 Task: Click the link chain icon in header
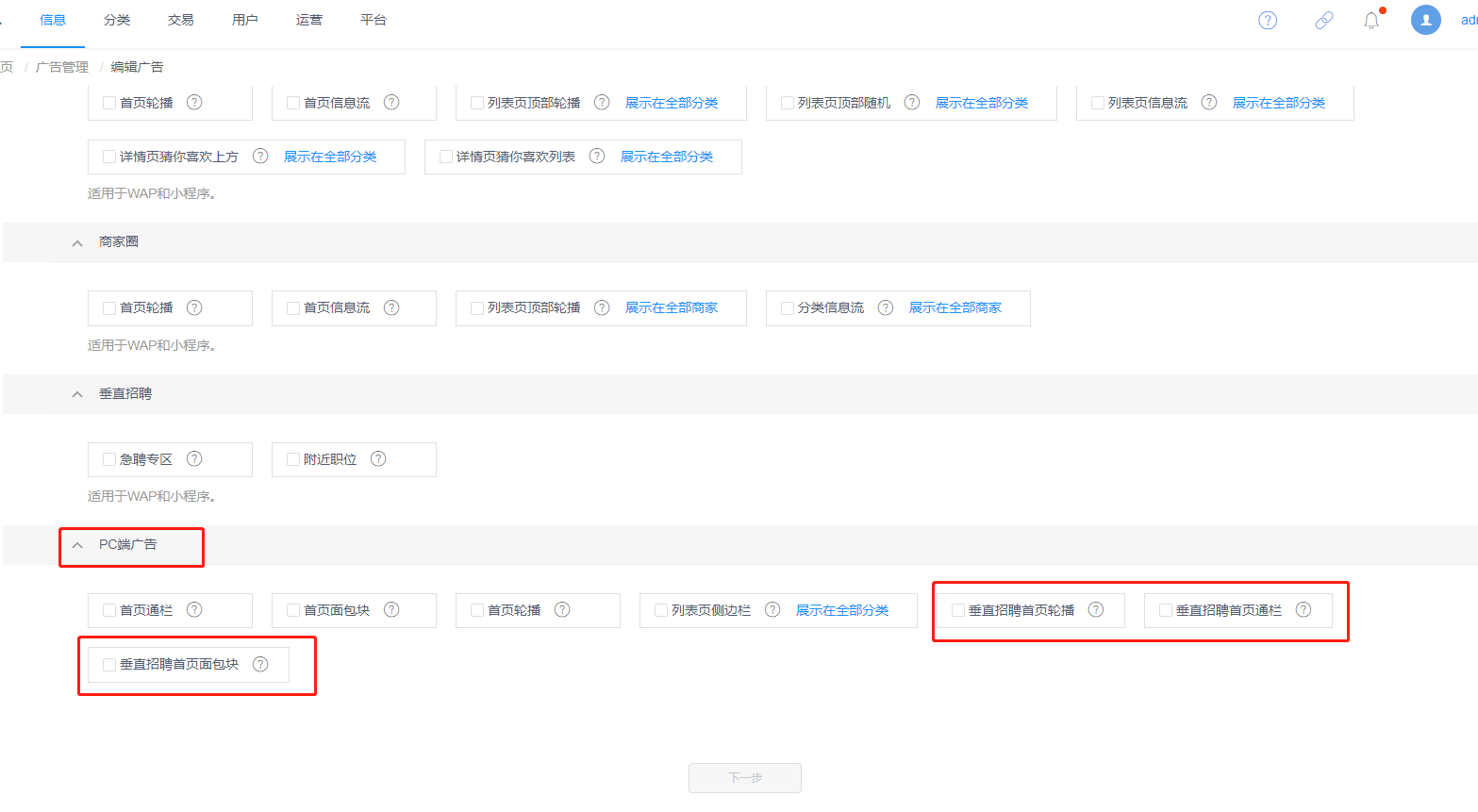point(1324,20)
